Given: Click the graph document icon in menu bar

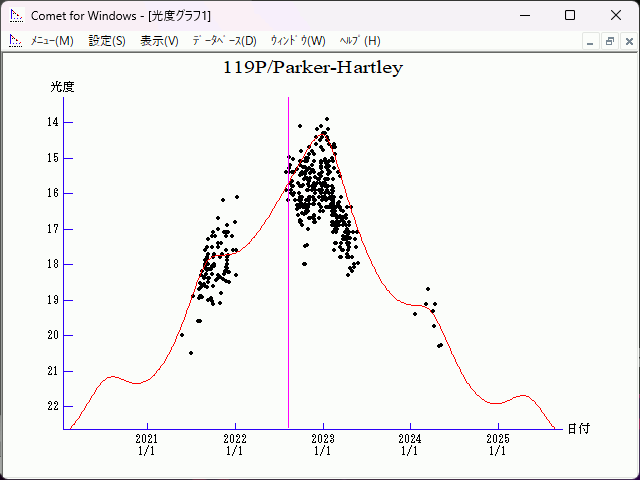Looking at the screenshot, I should tap(15, 41).
